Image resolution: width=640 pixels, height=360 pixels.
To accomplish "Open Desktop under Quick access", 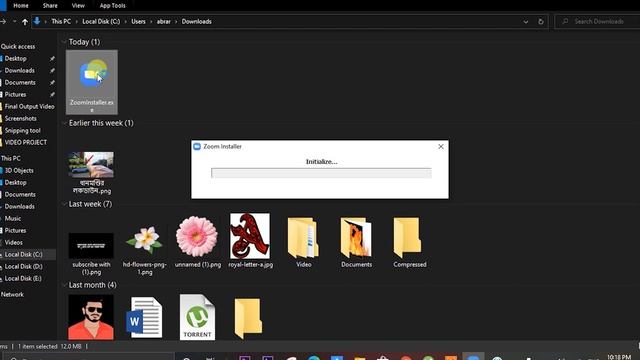I will [16, 58].
